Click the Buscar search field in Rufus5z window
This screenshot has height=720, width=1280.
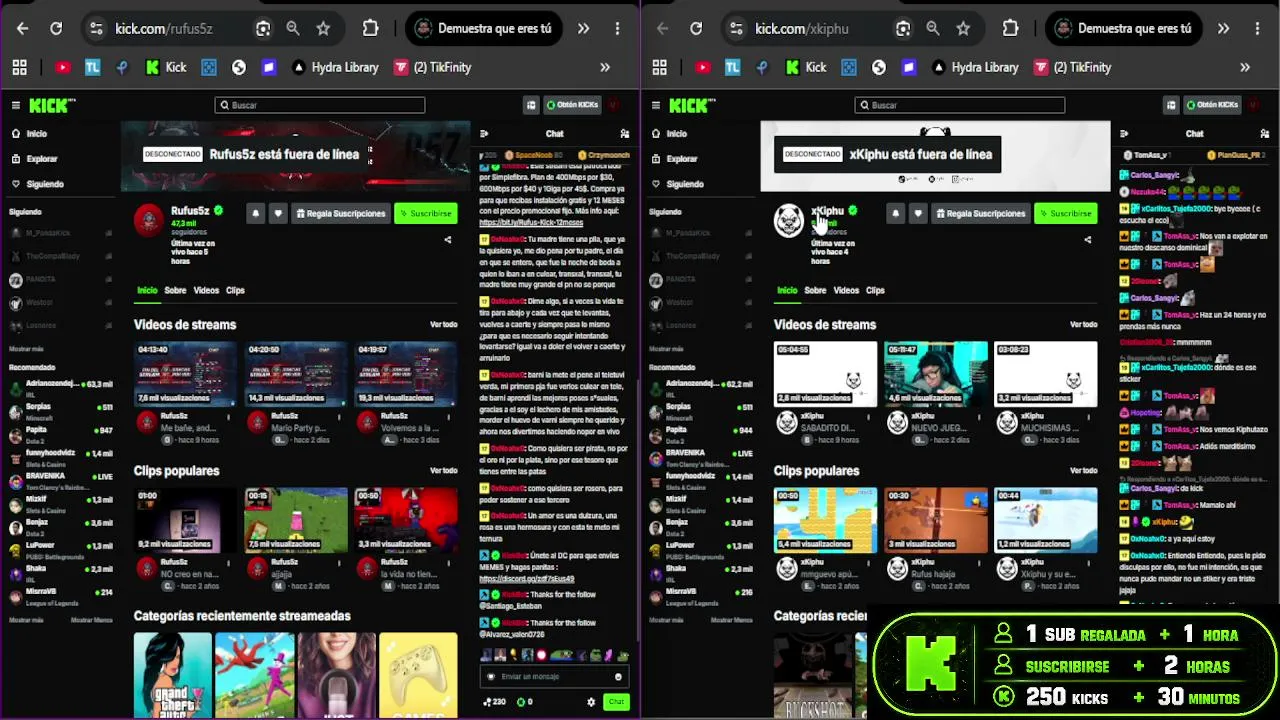coord(320,105)
